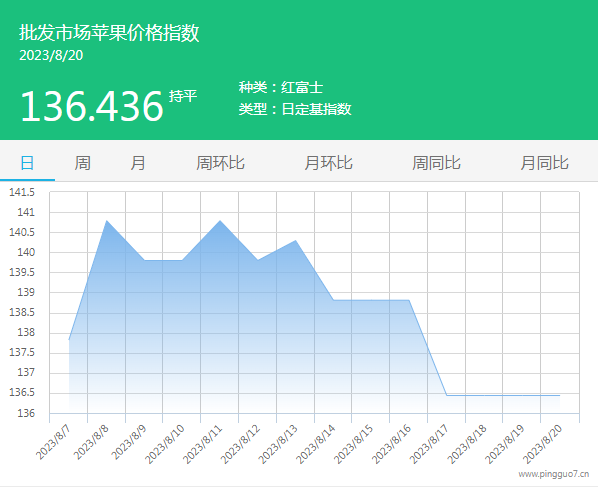Click the 2023/8/13 data point on chart
The width and height of the screenshot is (598, 487).
[x=296, y=240]
